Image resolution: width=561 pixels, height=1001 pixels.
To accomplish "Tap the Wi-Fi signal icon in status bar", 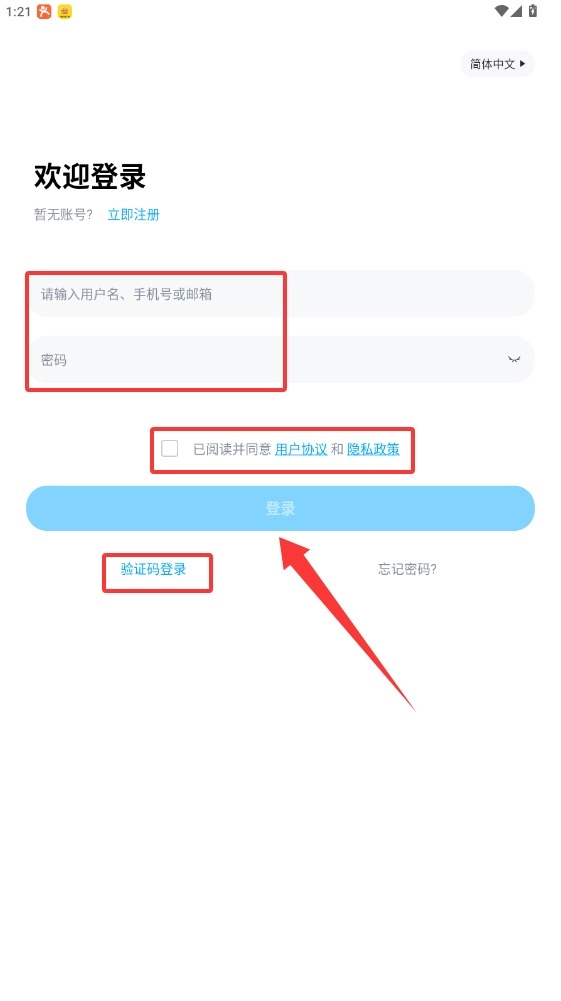I will [502, 11].
